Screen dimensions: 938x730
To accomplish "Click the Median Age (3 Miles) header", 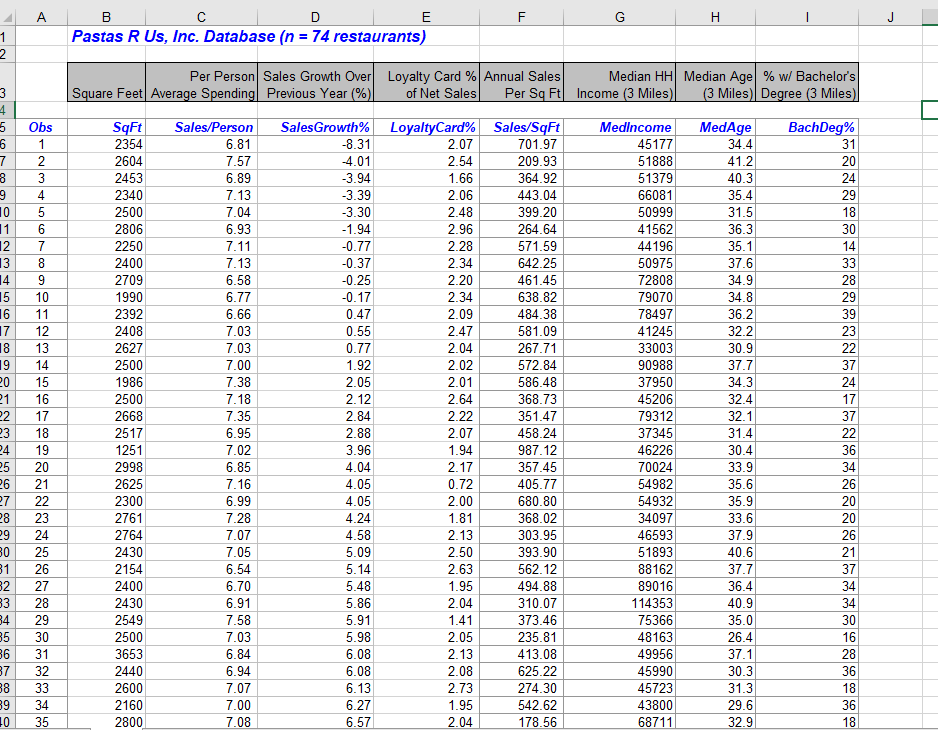I will point(715,82).
